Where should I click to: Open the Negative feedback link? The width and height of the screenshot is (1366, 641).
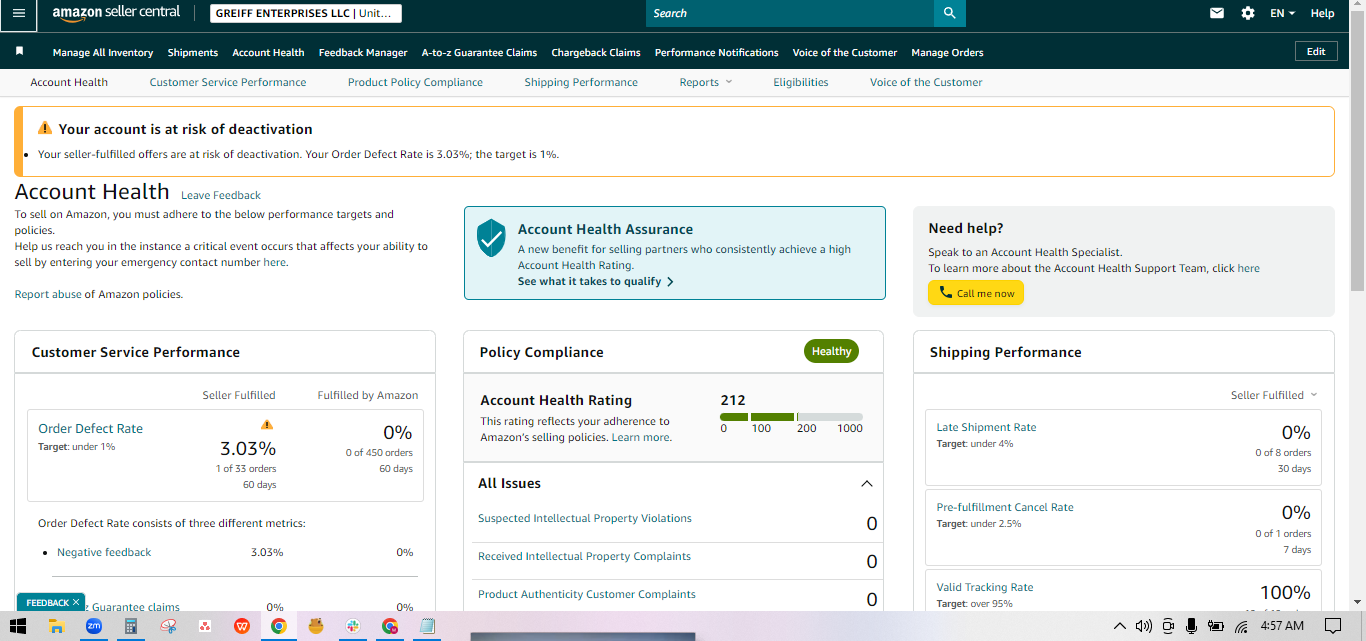pos(104,552)
